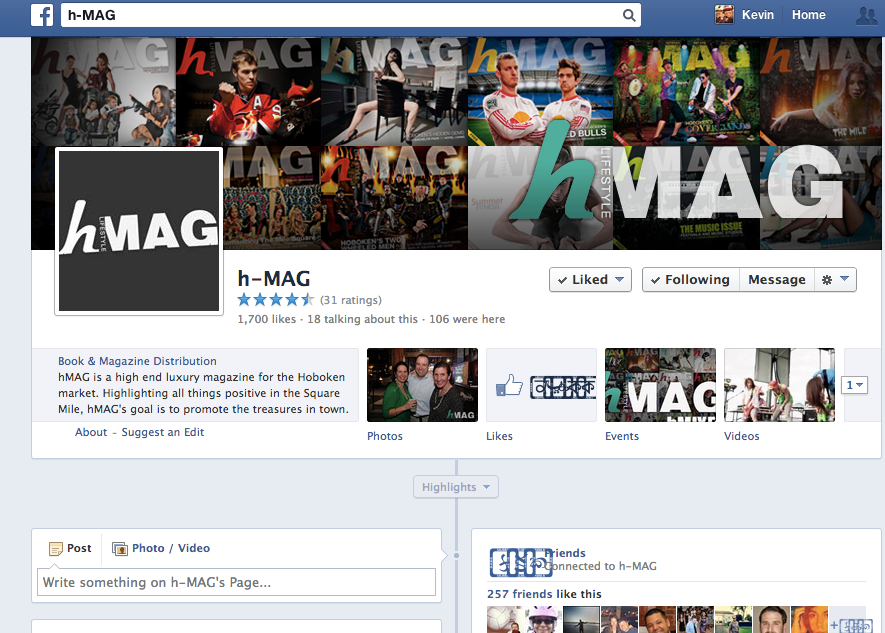The width and height of the screenshot is (885, 633).
Task: Toggle the Following button
Action: (x=691, y=280)
